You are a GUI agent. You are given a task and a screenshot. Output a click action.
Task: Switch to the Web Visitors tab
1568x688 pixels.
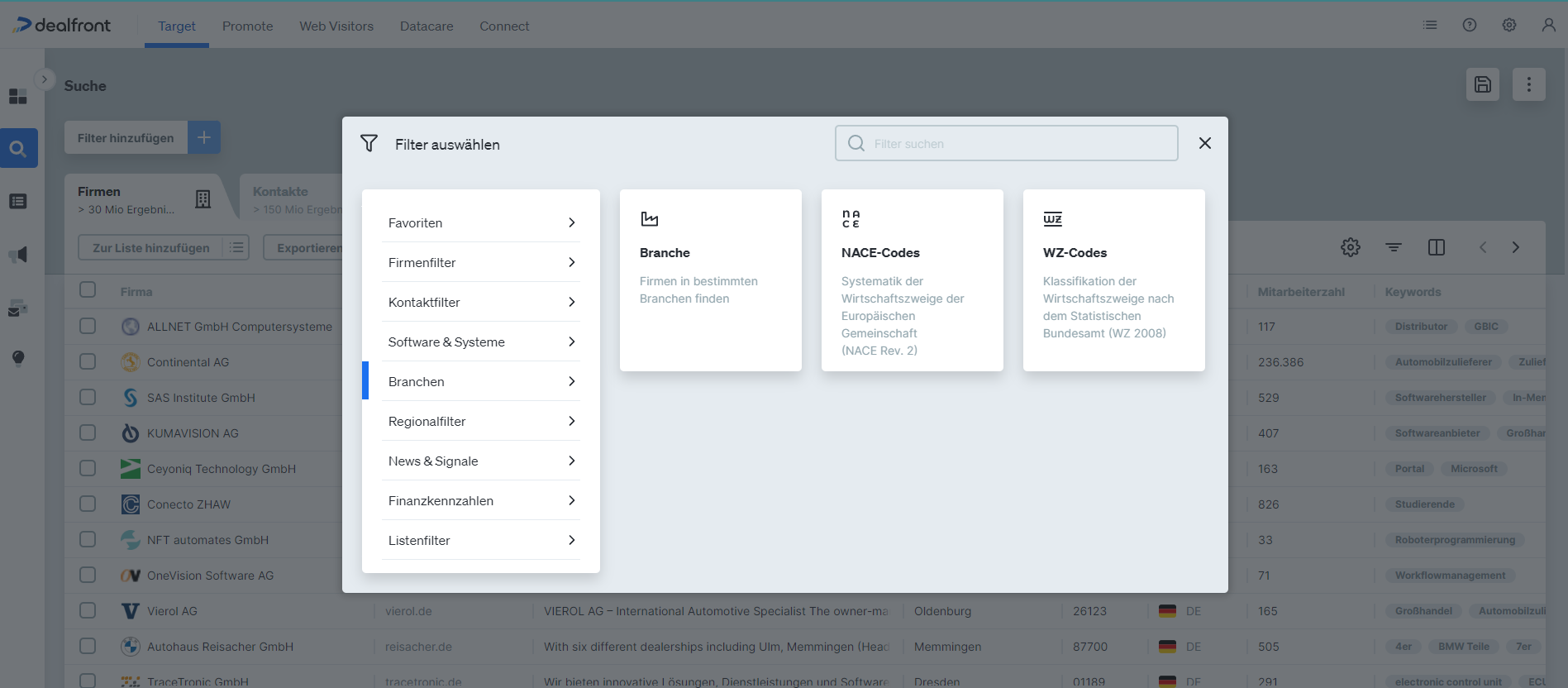(336, 26)
